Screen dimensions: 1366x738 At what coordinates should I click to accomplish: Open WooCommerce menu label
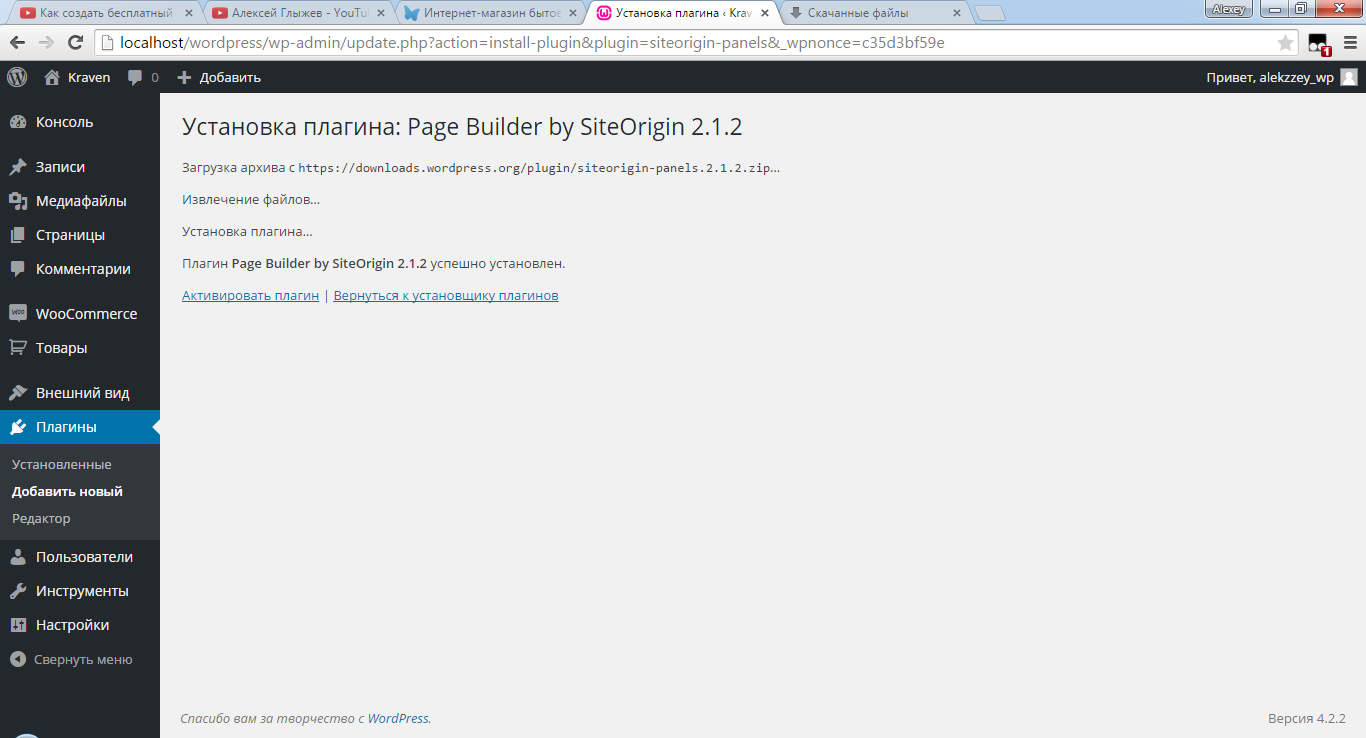coord(86,314)
